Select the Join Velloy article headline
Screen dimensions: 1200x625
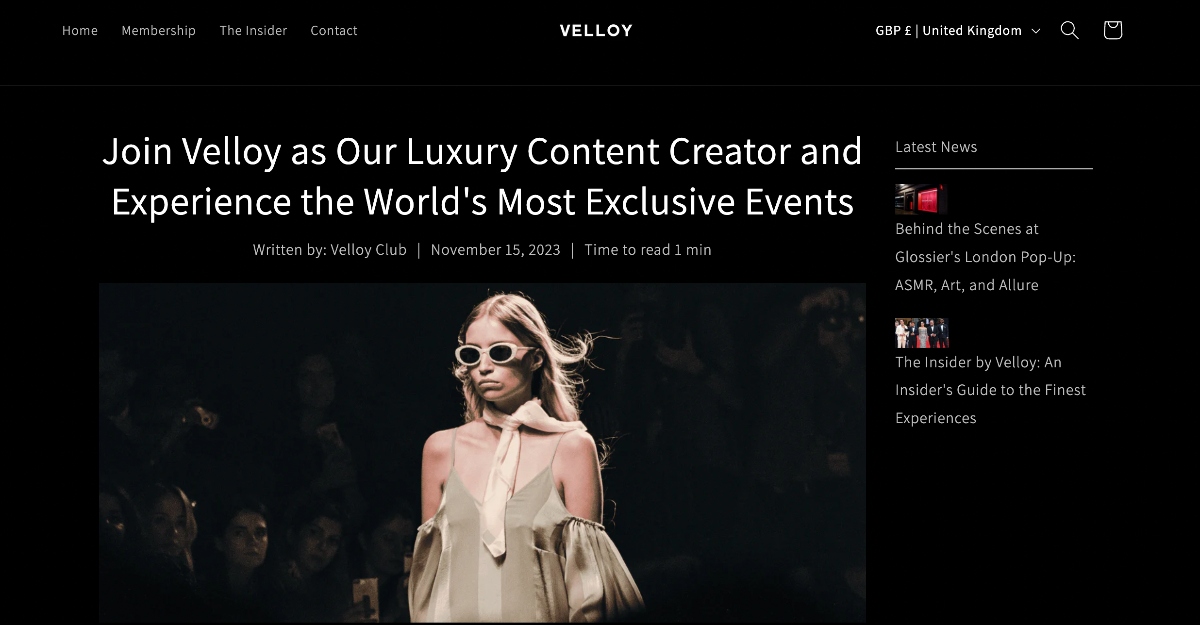pyautogui.click(x=482, y=176)
